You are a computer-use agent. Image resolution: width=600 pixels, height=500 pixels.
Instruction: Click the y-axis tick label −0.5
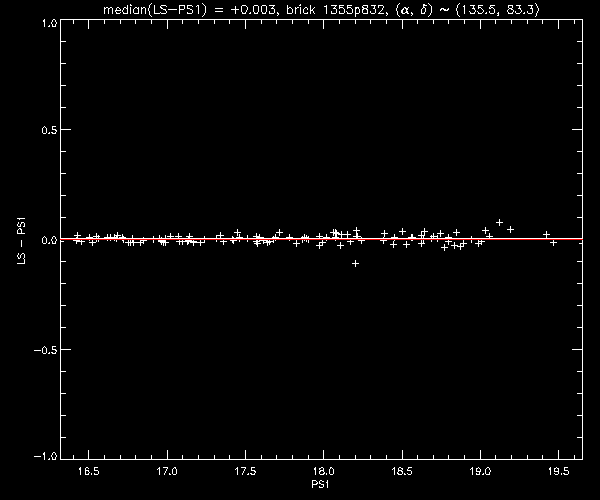45,350
